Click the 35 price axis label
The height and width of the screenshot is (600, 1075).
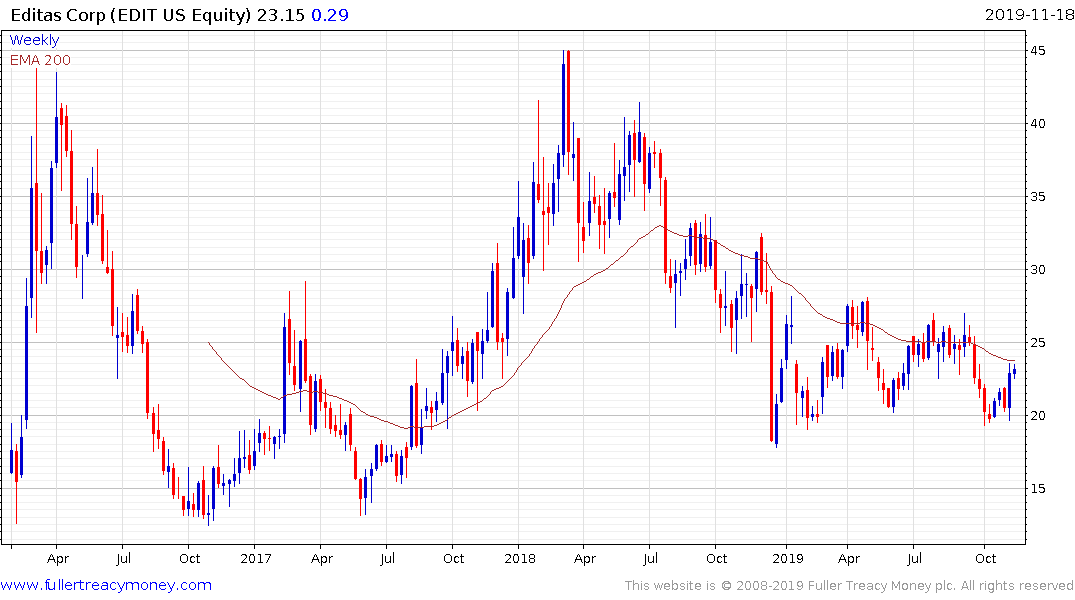[1037, 197]
